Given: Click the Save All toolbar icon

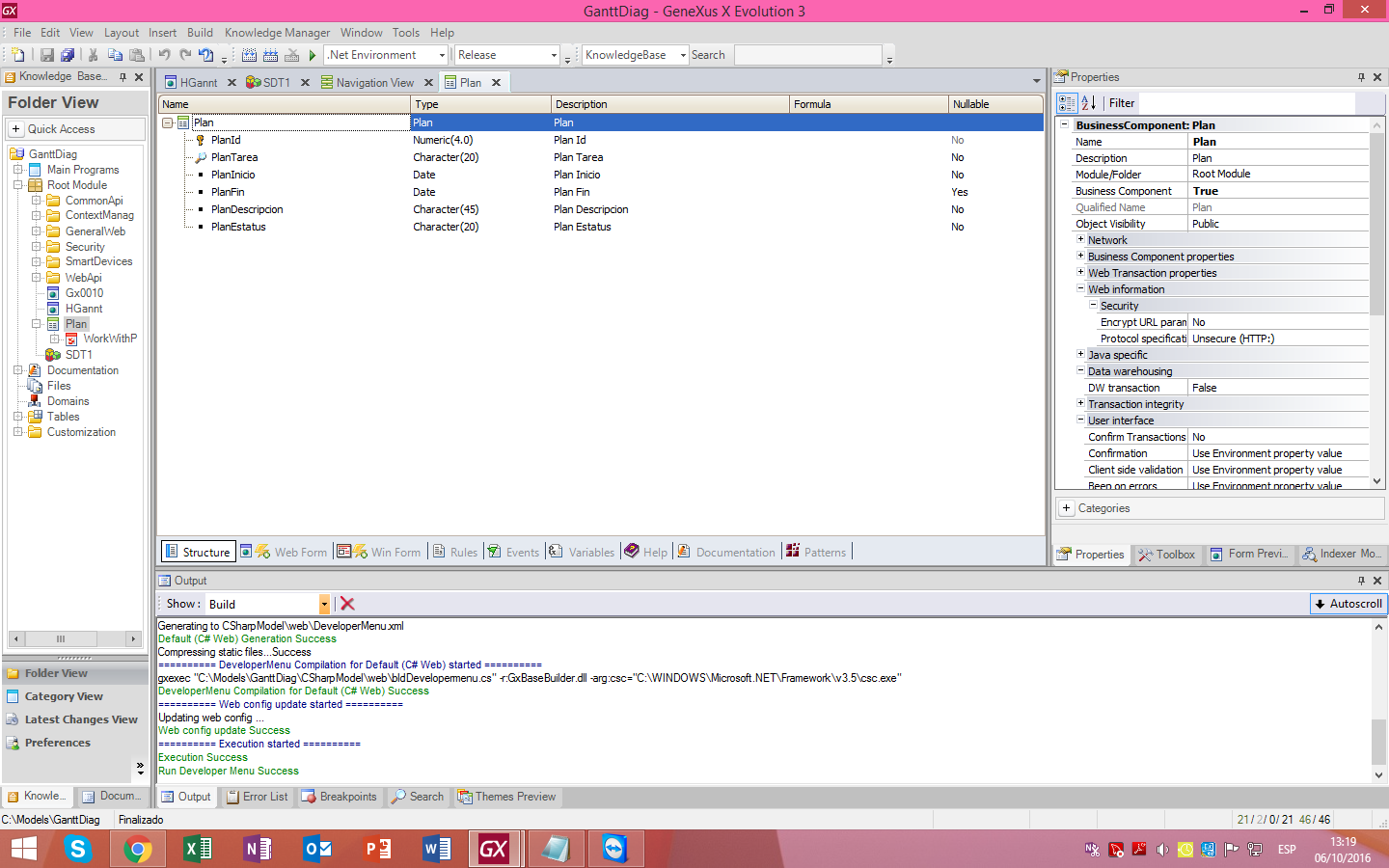Looking at the screenshot, I should pos(68,55).
